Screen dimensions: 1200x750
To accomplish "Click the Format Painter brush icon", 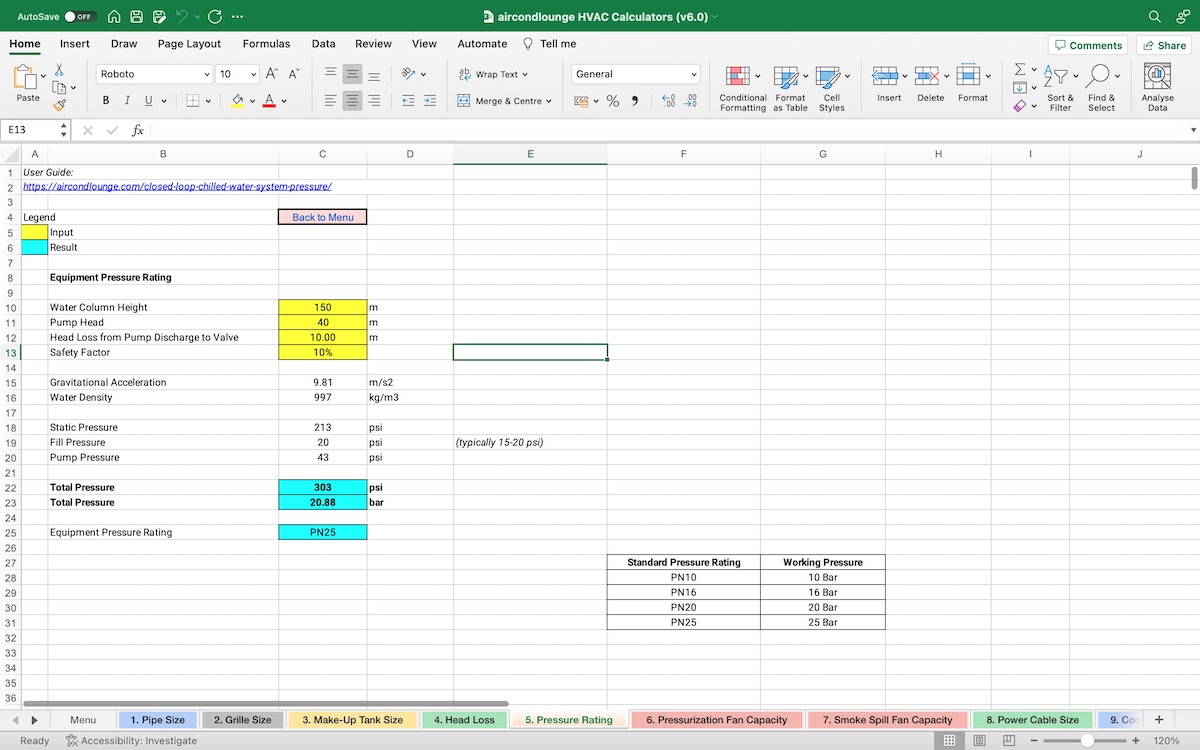I will point(59,104).
